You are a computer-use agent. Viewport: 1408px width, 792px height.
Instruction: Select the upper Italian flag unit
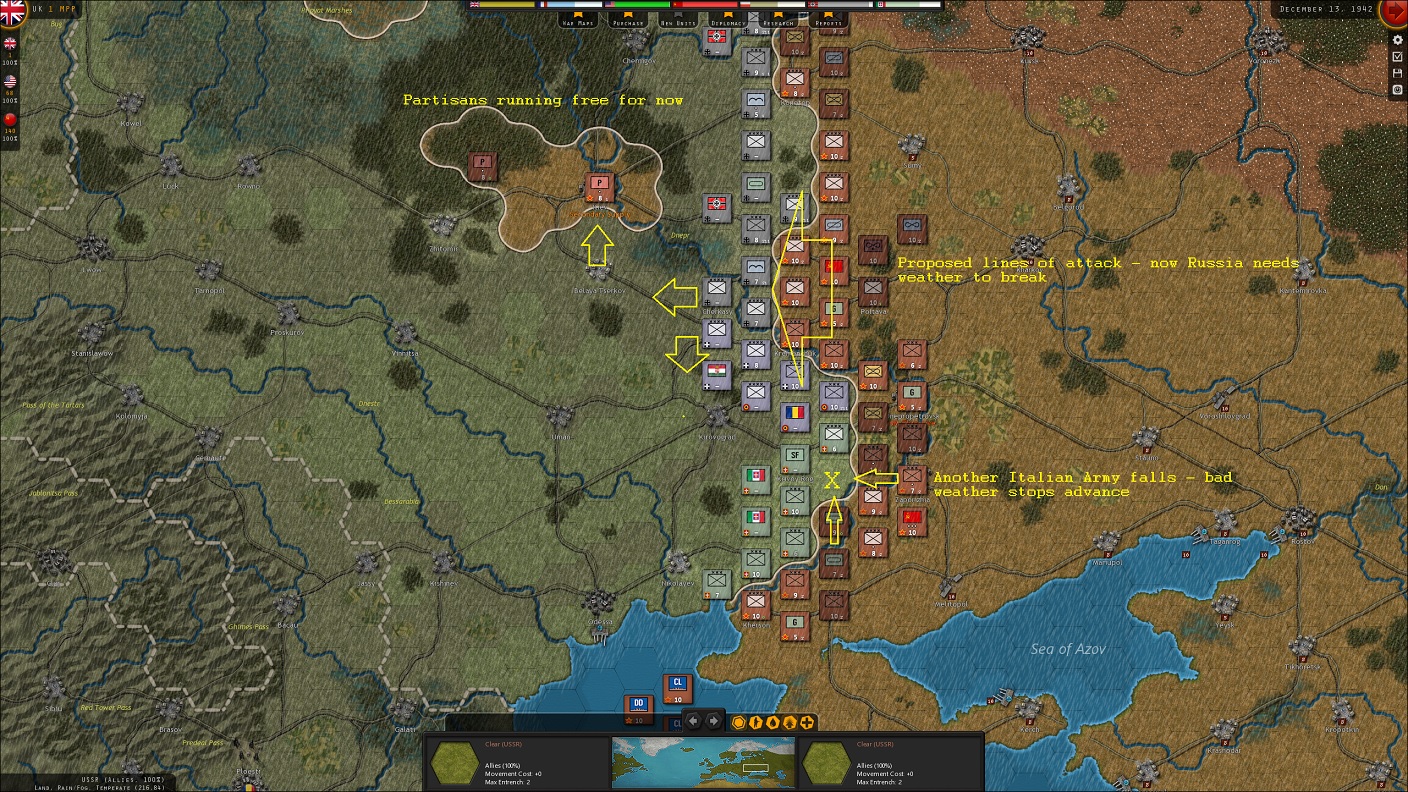pyautogui.click(x=756, y=481)
